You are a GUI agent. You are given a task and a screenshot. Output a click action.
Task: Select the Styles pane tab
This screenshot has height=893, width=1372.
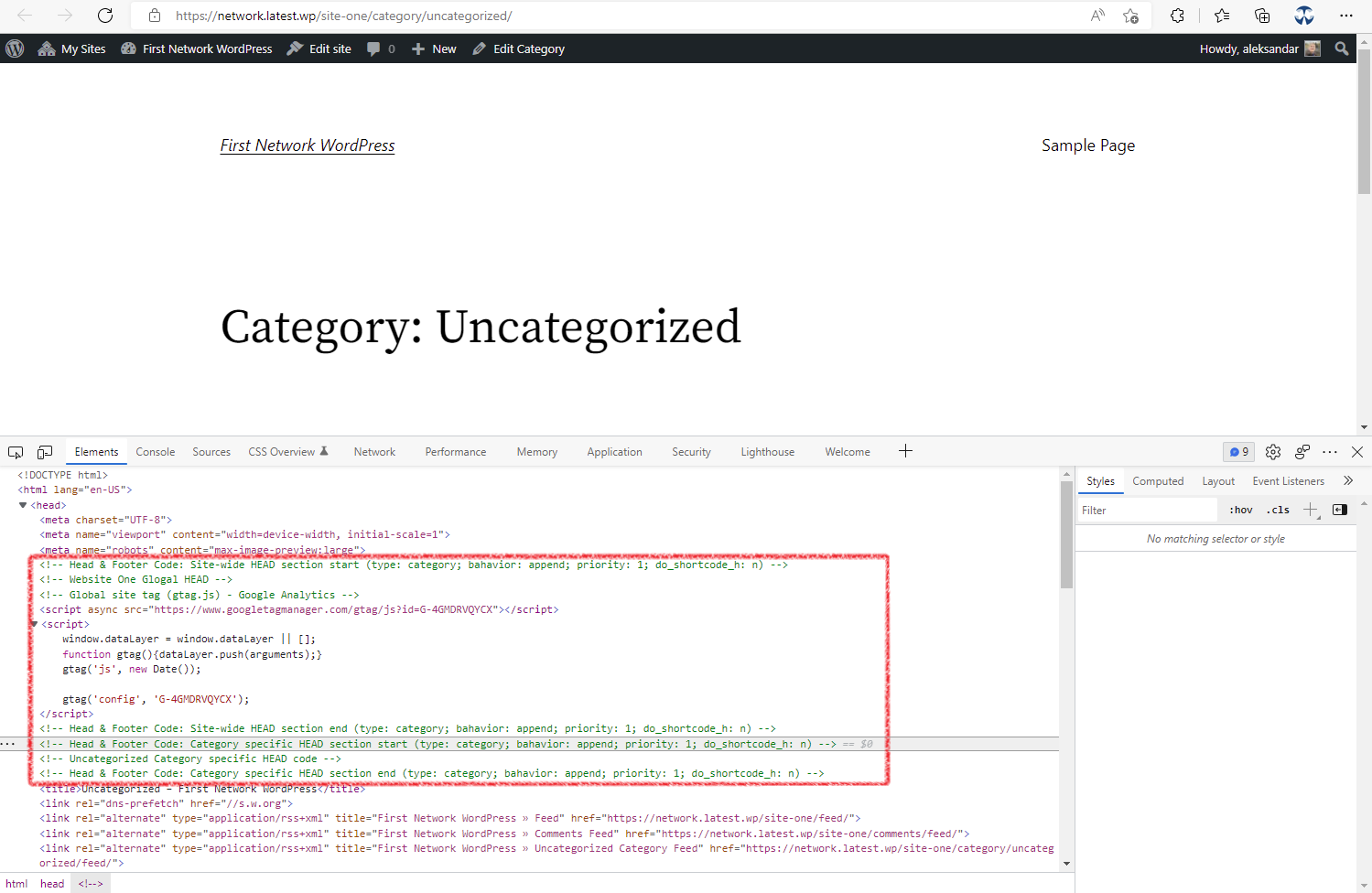click(x=1100, y=481)
